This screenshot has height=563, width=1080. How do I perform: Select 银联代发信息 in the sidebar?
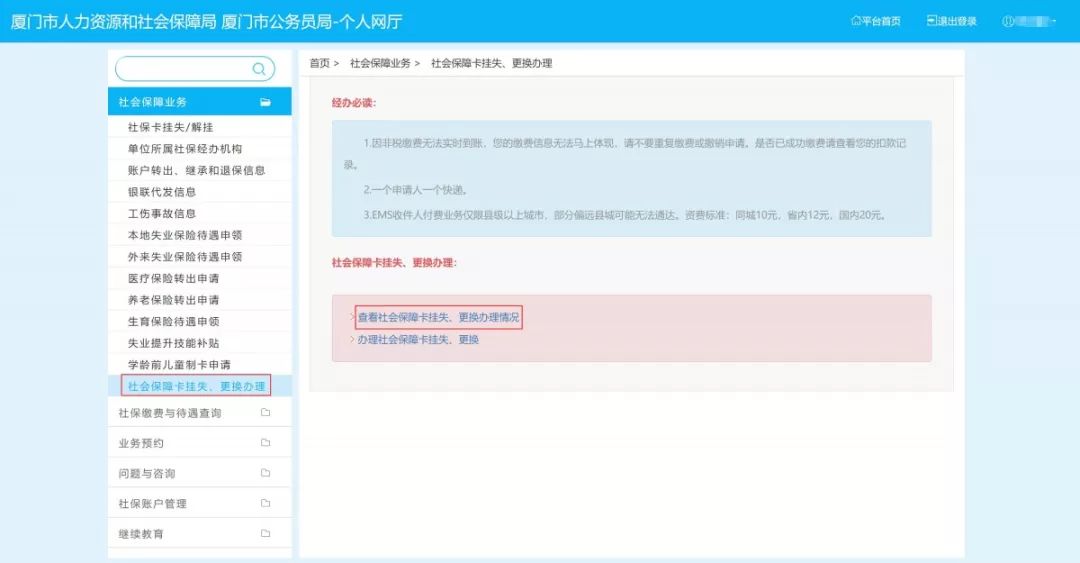162,192
